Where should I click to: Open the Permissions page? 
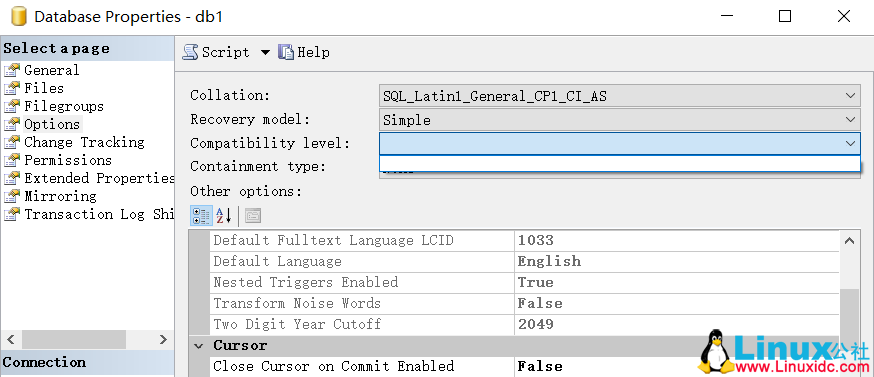pos(67,160)
